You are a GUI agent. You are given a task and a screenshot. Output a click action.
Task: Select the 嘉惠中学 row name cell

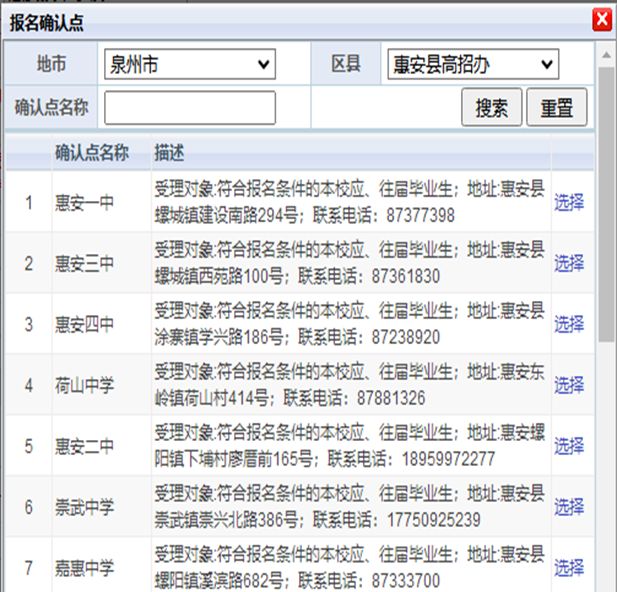pyautogui.click(x=84, y=568)
